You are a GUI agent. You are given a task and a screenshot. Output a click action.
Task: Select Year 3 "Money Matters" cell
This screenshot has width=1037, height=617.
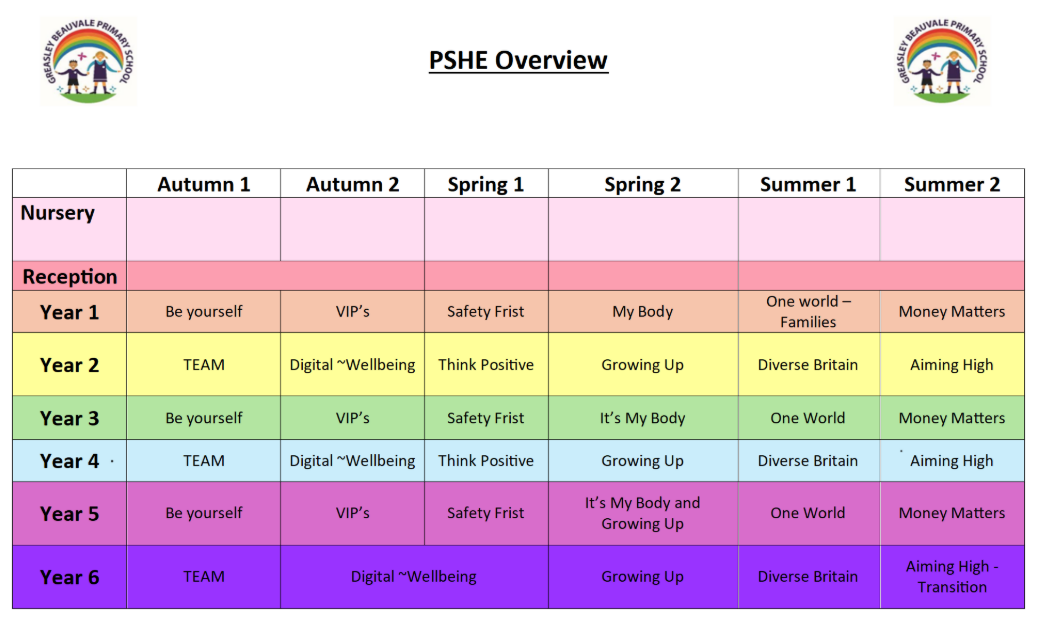tap(951, 418)
